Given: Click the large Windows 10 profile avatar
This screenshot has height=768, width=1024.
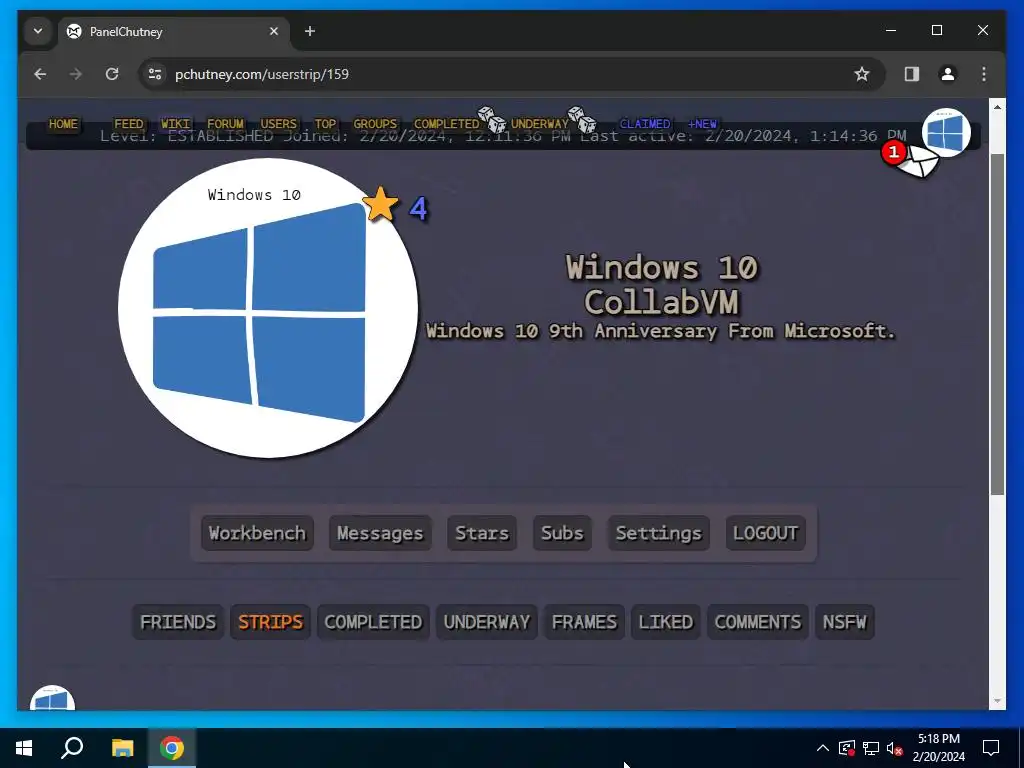Looking at the screenshot, I should 268,308.
